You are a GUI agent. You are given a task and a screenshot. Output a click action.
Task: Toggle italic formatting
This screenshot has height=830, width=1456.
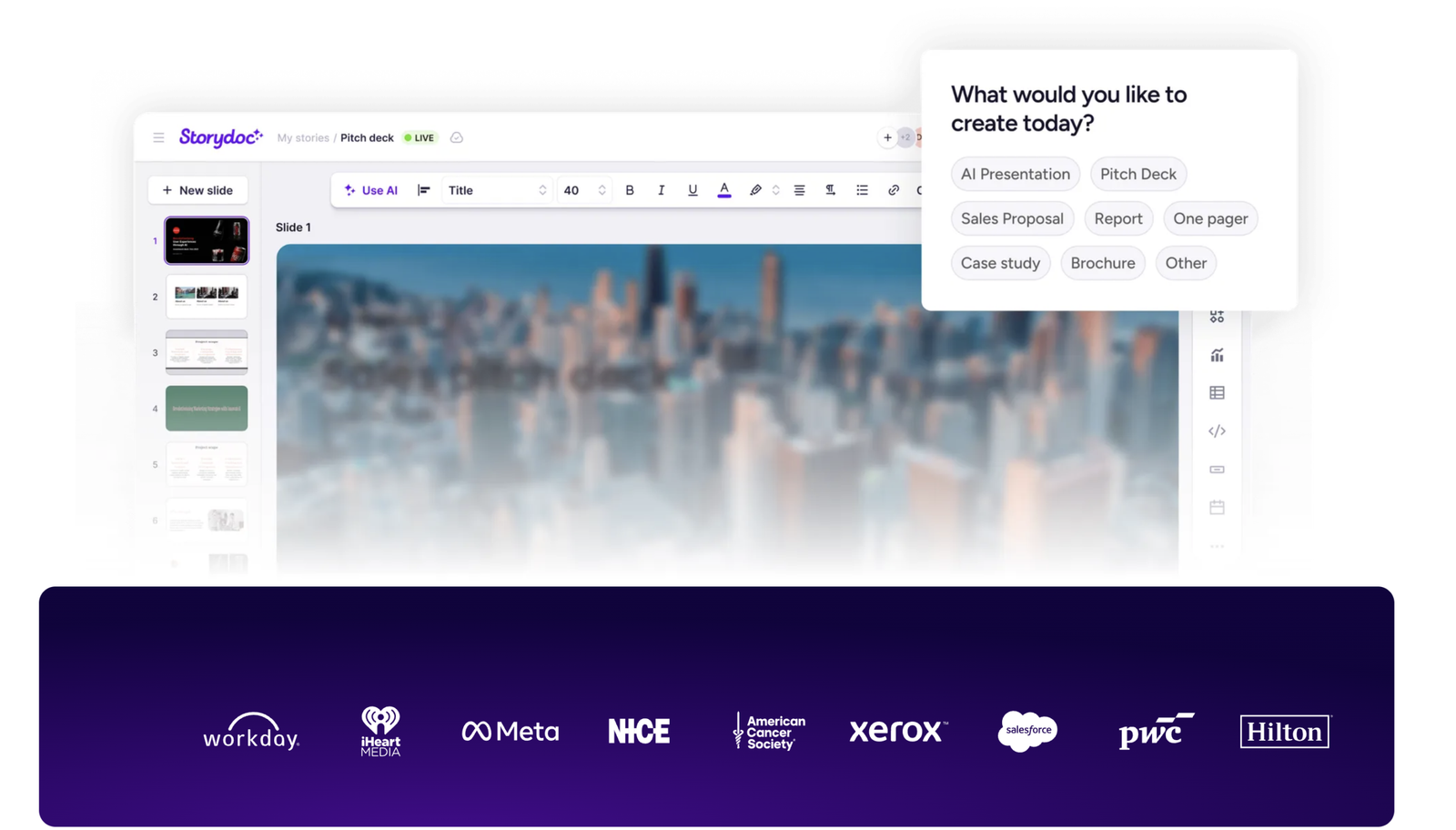662,190
